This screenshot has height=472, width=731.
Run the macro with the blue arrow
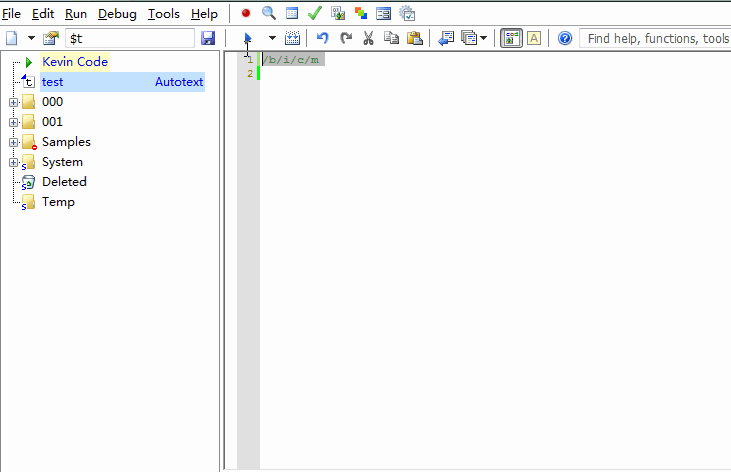(248, 38)
